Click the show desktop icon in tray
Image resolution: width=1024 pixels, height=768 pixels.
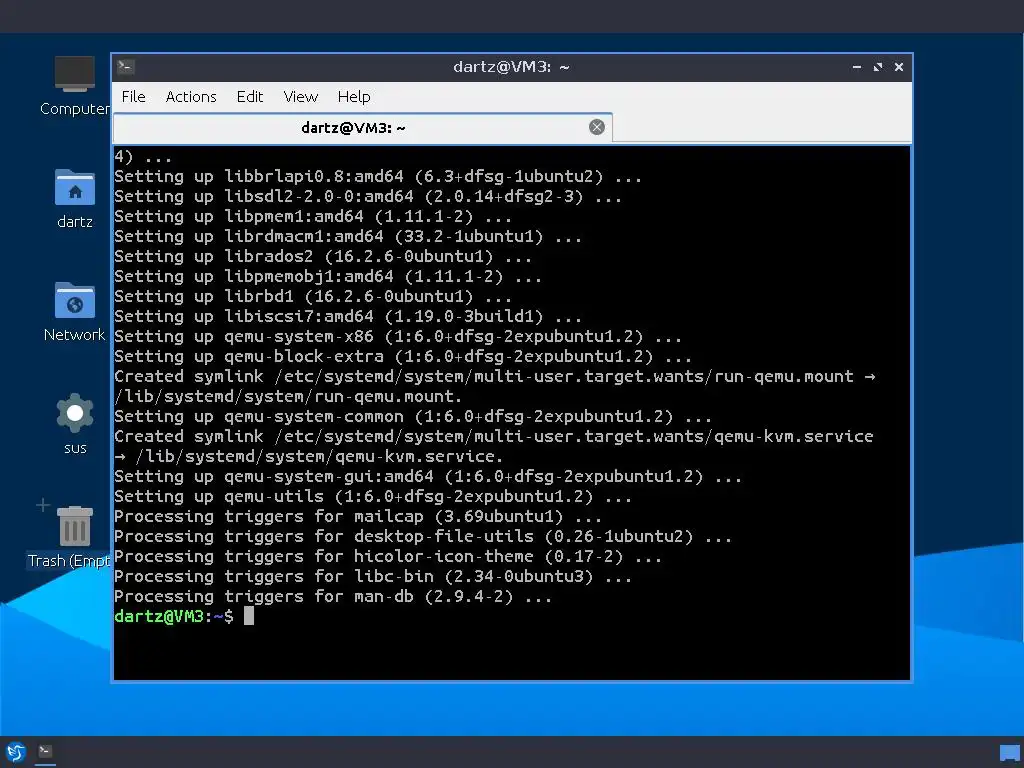tap(1010, 753)
